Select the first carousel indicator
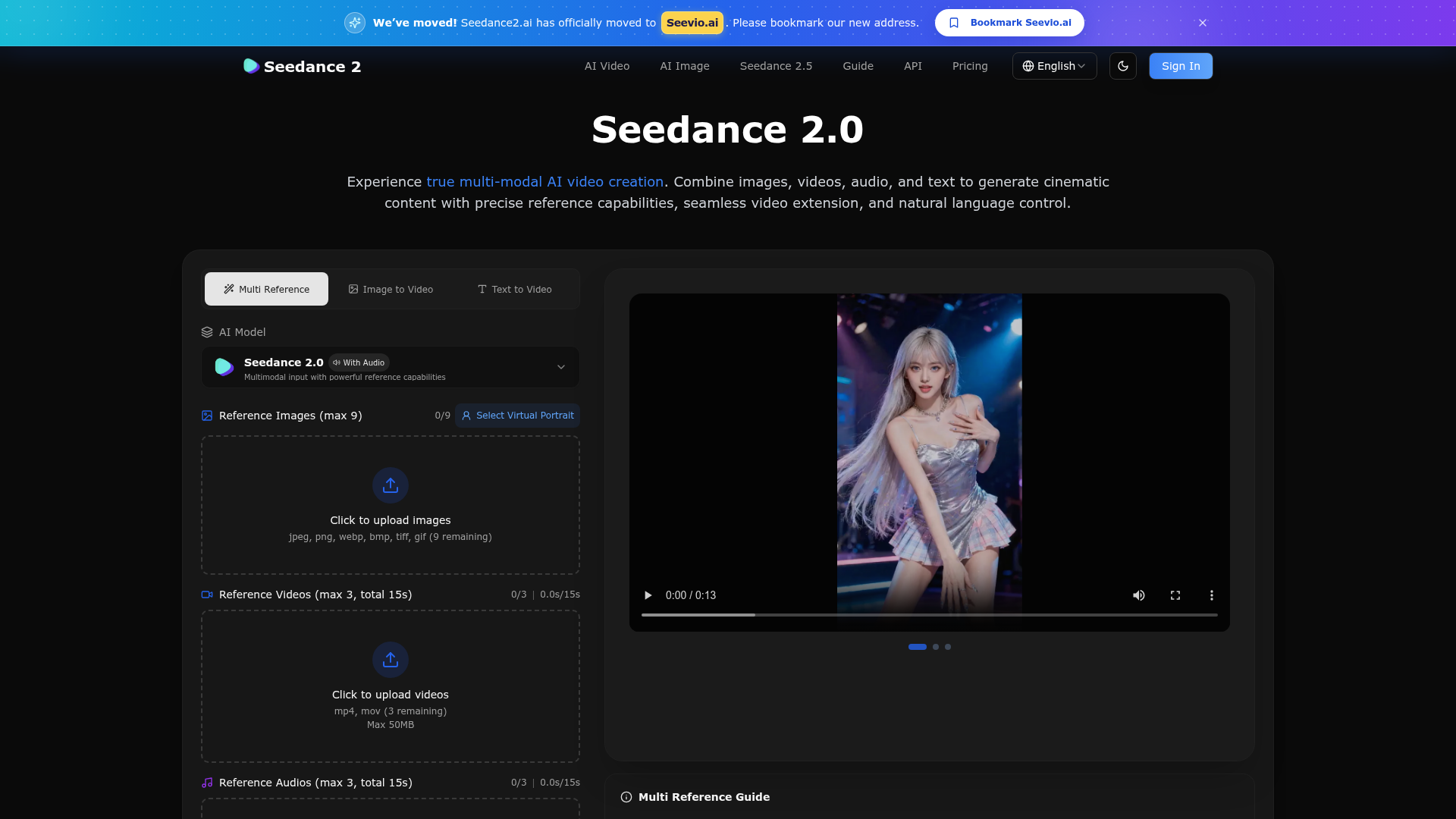The image size is (1456, 819). coord(918,647)
